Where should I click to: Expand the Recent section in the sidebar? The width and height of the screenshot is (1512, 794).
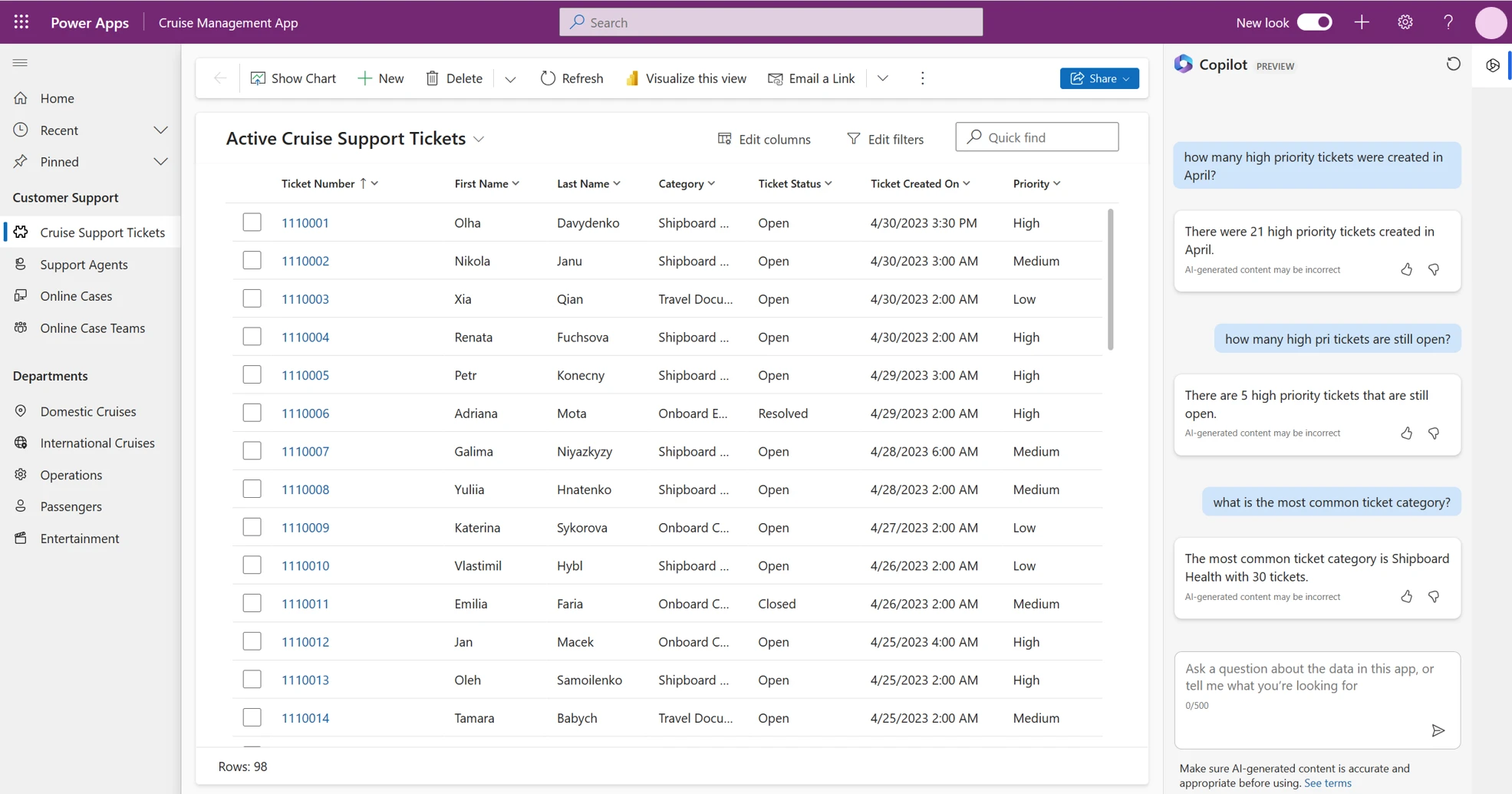[160, 130]
